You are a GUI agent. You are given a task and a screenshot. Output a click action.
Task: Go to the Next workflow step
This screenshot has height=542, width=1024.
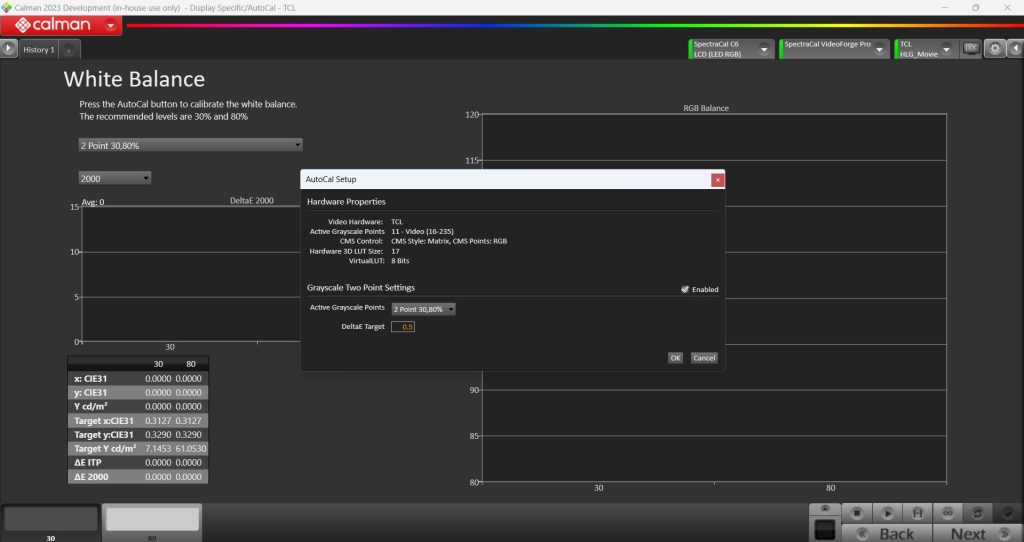coord(977,534)
